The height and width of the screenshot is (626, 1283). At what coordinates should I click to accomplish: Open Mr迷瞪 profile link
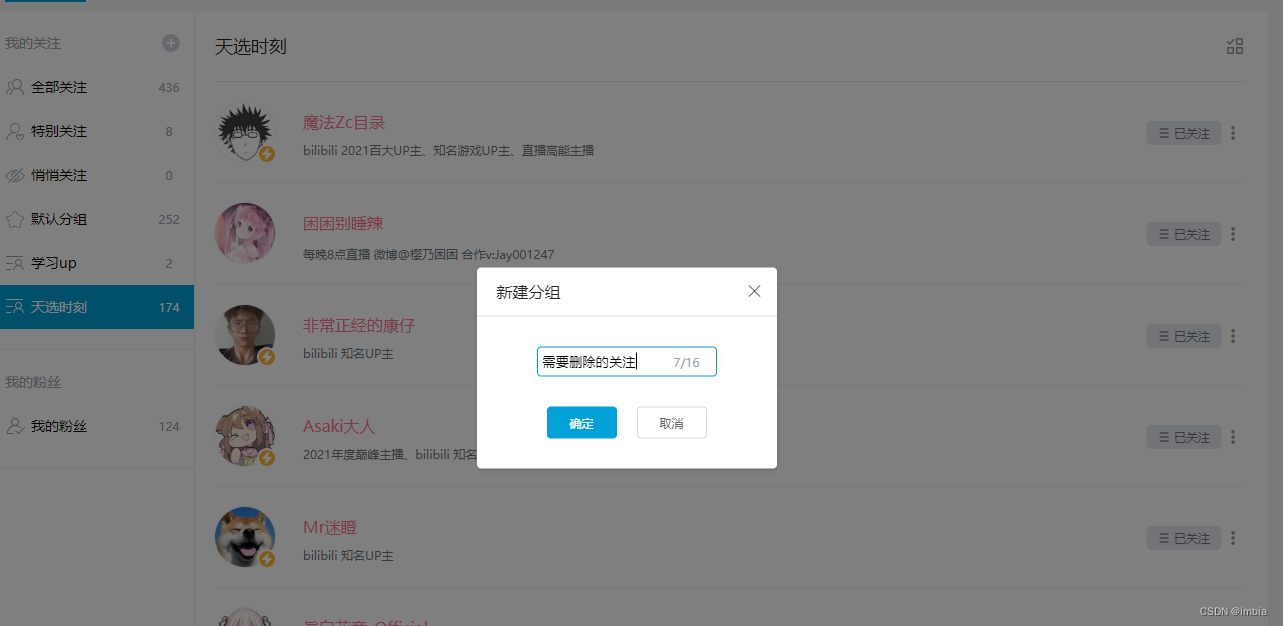330,527
